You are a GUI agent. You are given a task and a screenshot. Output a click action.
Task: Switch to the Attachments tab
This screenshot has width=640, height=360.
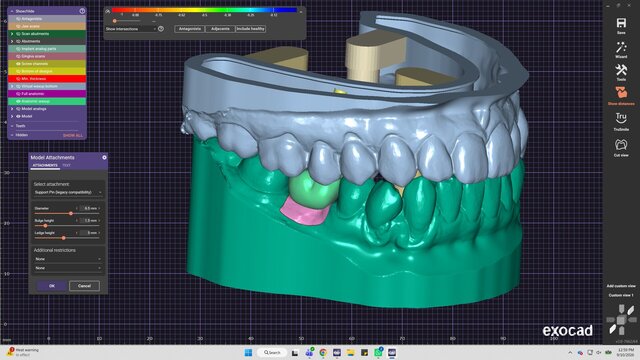tap(45, 165)
